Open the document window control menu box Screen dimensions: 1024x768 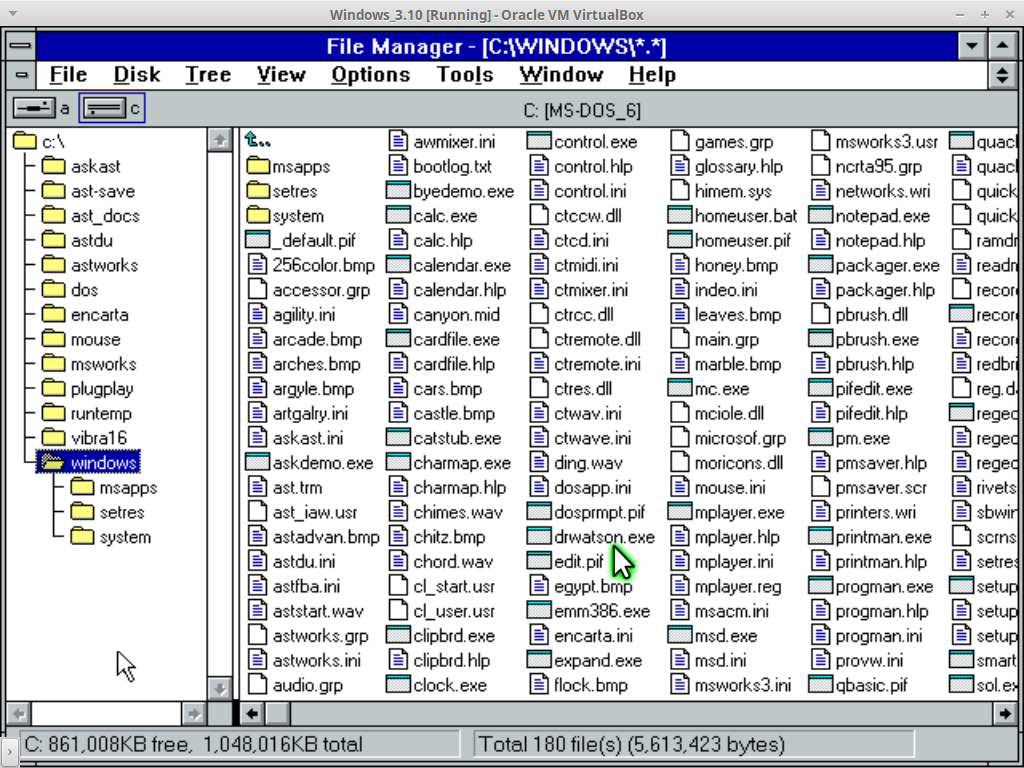point(21,75)
